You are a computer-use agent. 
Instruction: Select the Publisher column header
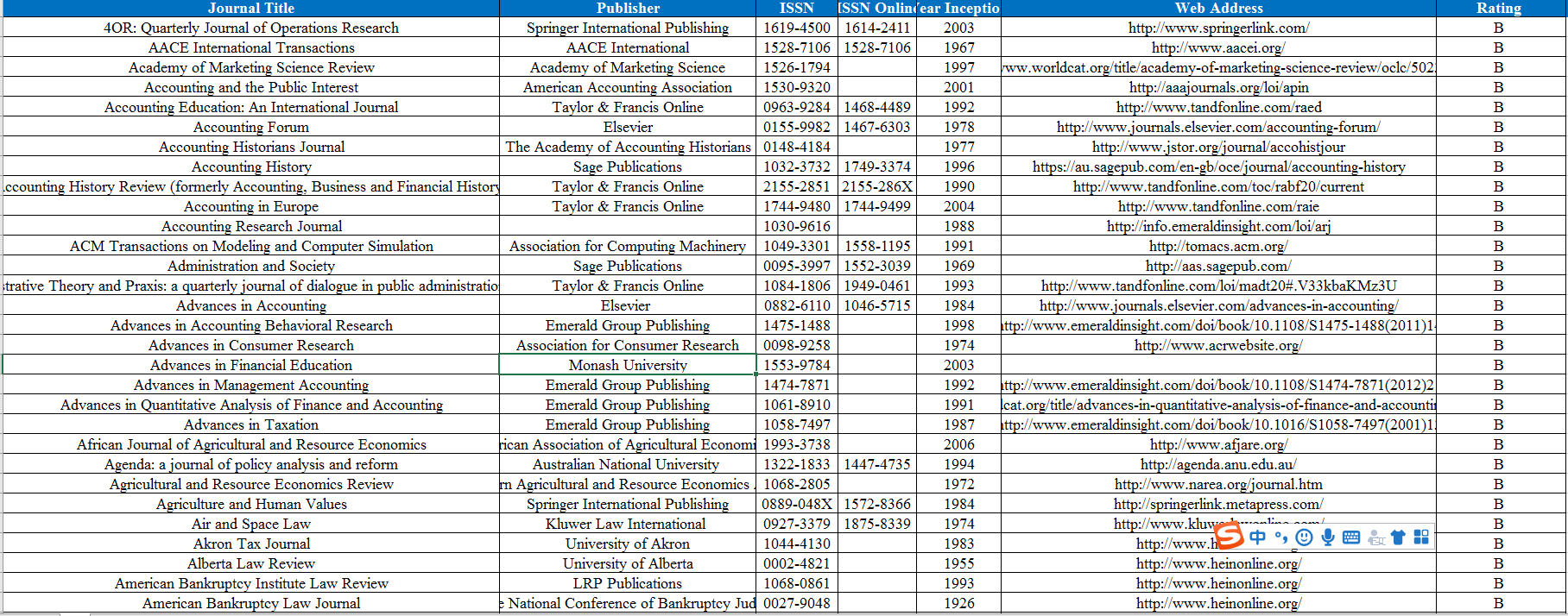tap(628, 9)
